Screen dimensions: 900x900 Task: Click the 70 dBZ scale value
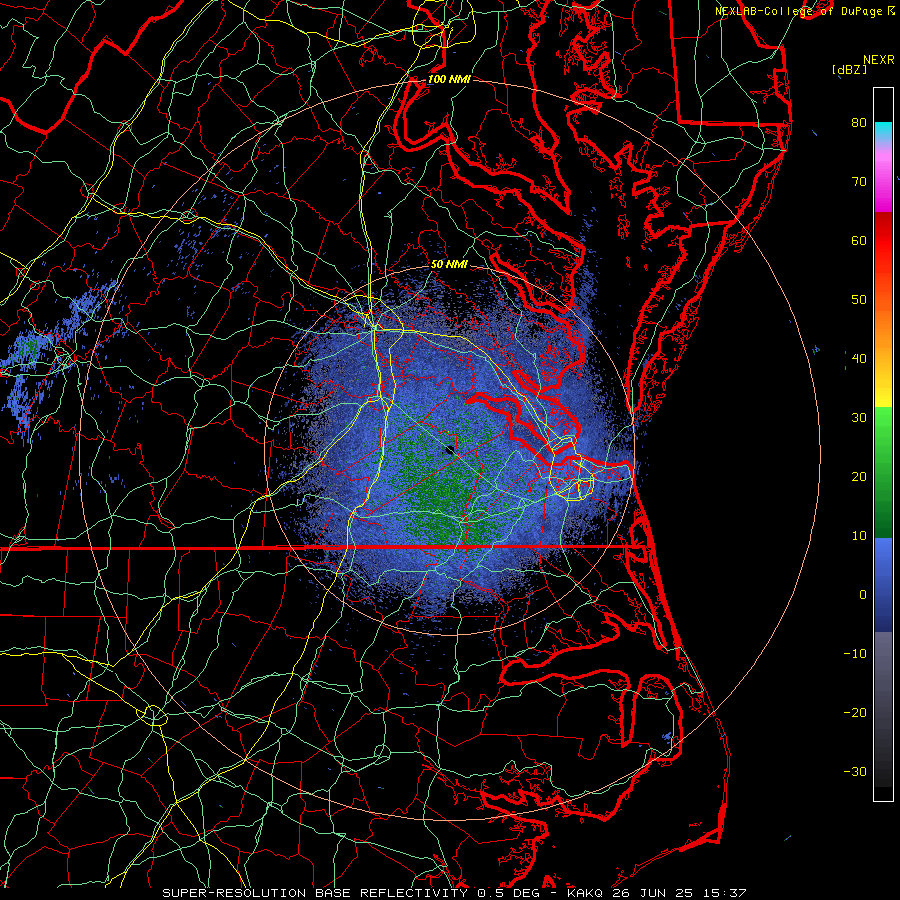point(859,181)
